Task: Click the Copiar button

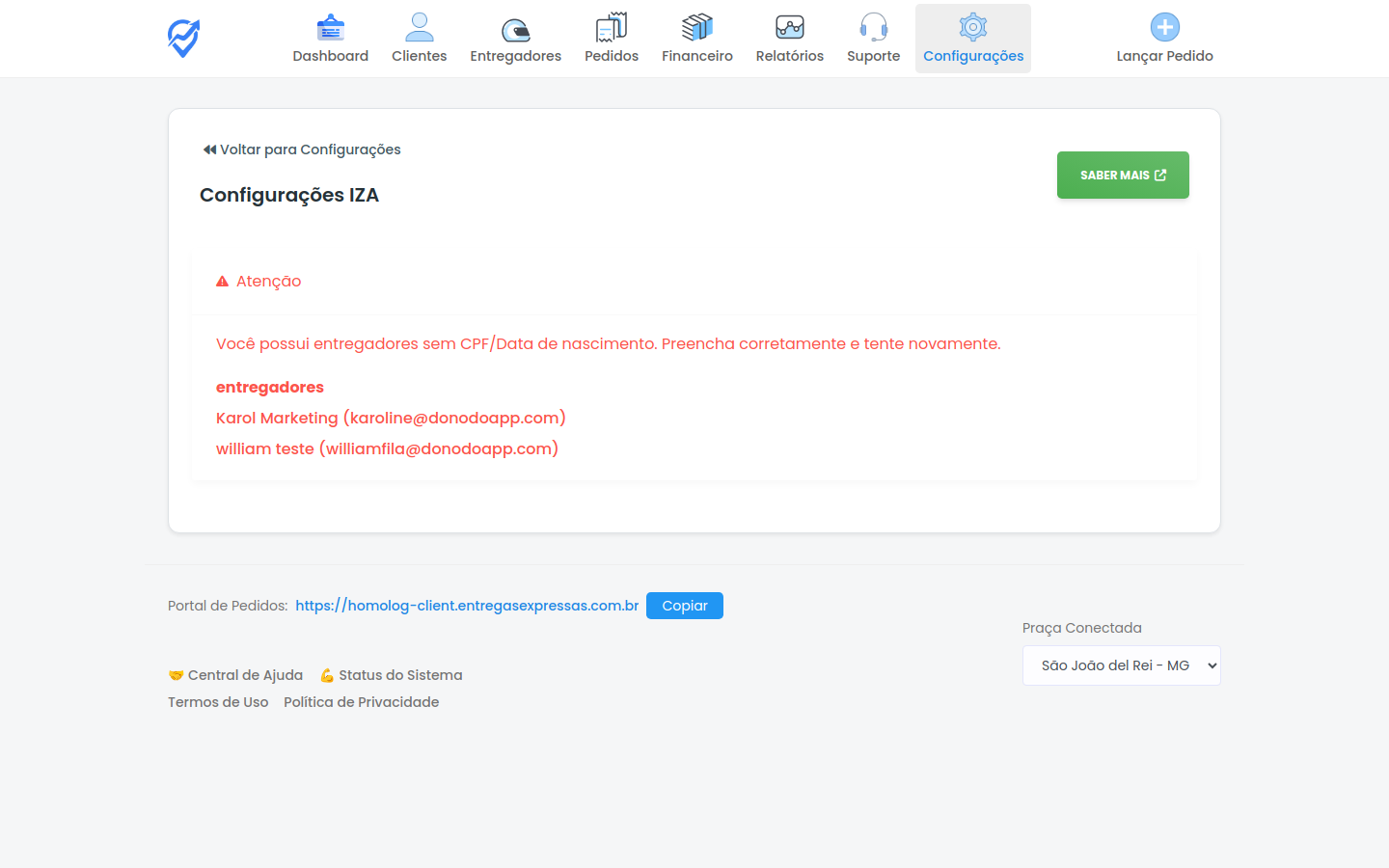Action: pyautogui.click(x=684, y=606)
